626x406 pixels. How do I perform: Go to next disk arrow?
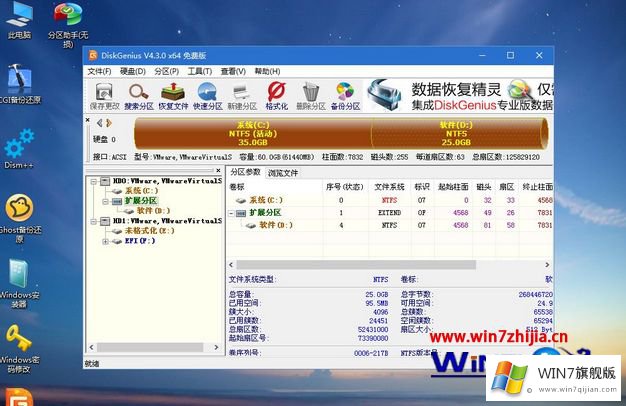pos(109,123)
